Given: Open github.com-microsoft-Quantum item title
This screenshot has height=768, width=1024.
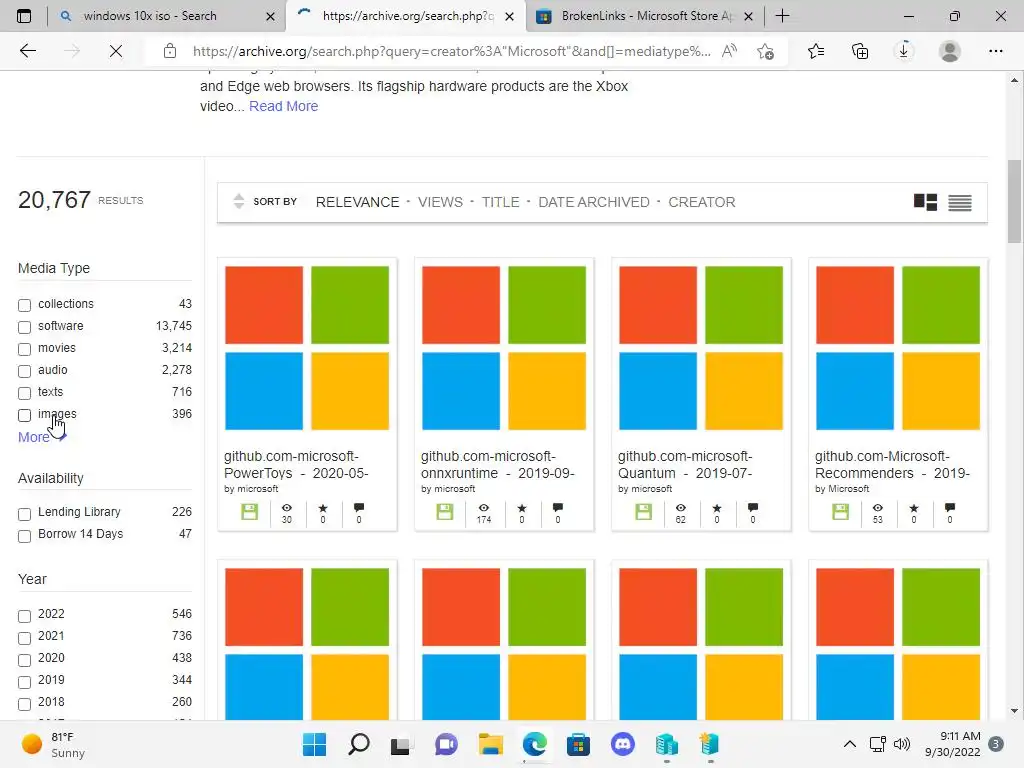Looking at the screenshot, I should (685, 464).
